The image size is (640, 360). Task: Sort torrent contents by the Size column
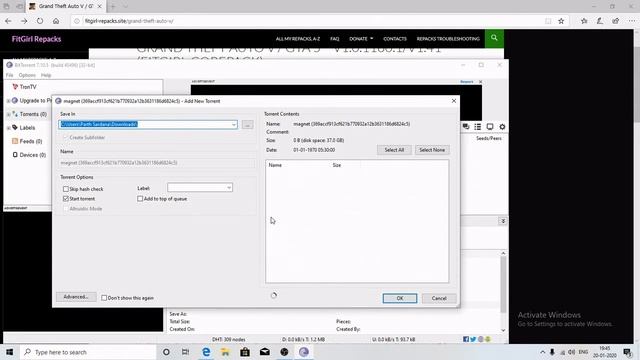pos(337,165)
